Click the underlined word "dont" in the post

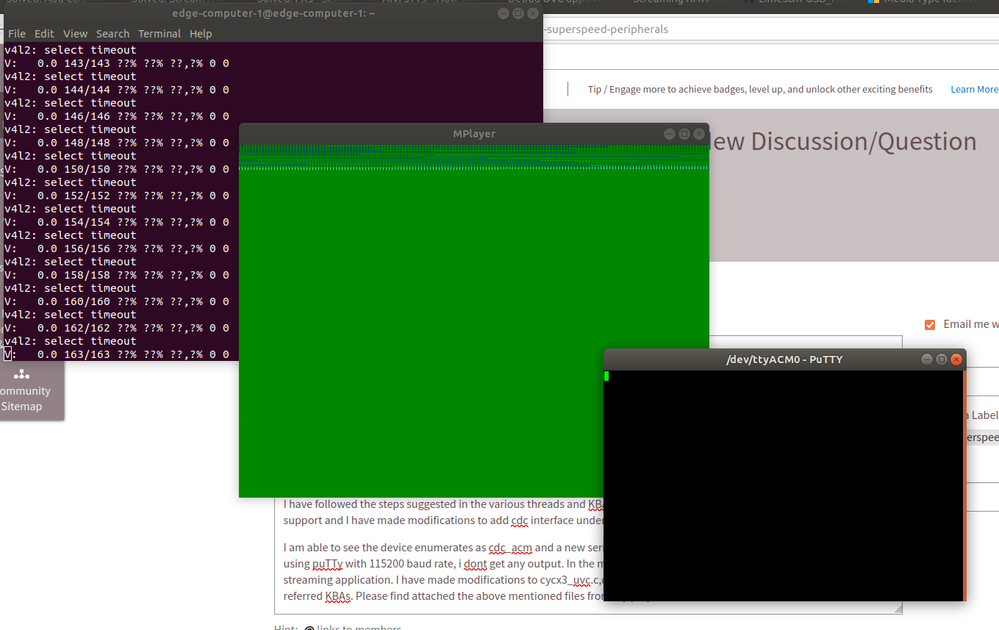coord(475,564)
